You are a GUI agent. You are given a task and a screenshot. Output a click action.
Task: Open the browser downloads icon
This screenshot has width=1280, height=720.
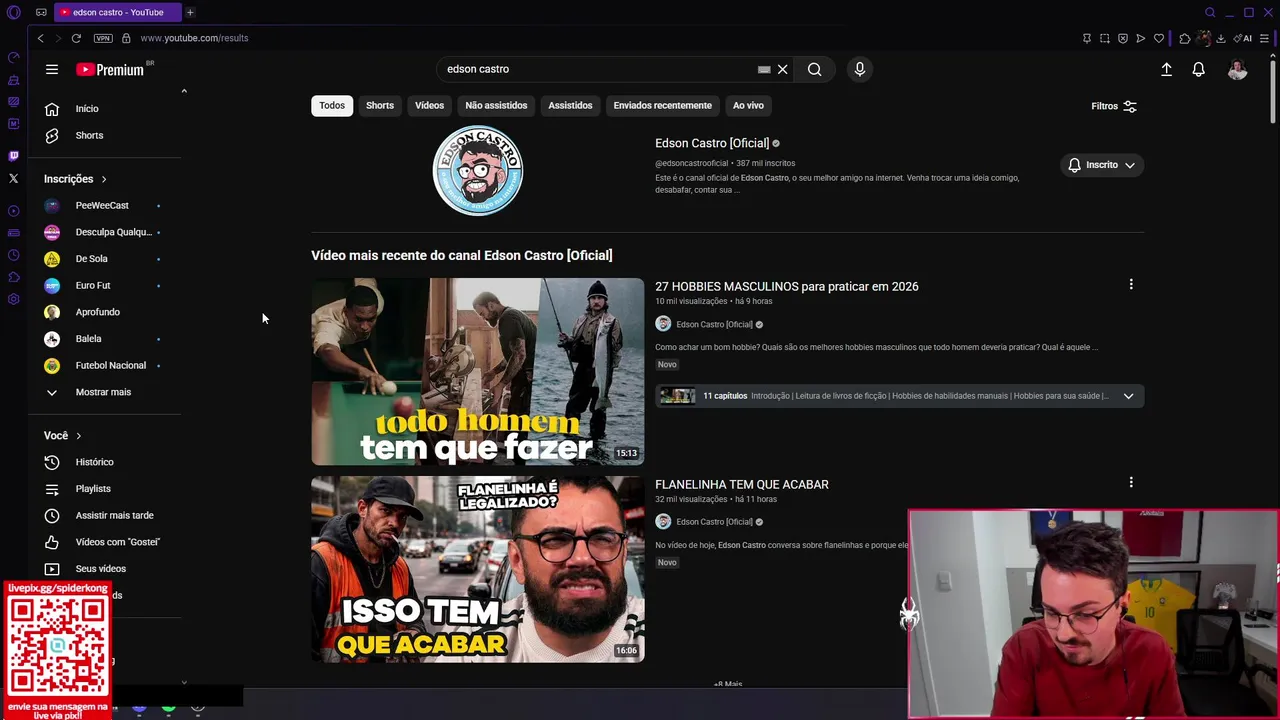(x=1221, y=38)
